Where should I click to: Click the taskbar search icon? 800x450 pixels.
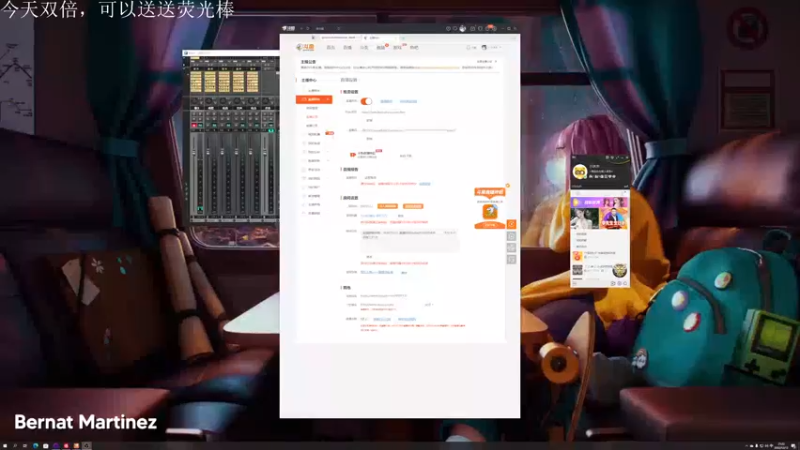15,446
